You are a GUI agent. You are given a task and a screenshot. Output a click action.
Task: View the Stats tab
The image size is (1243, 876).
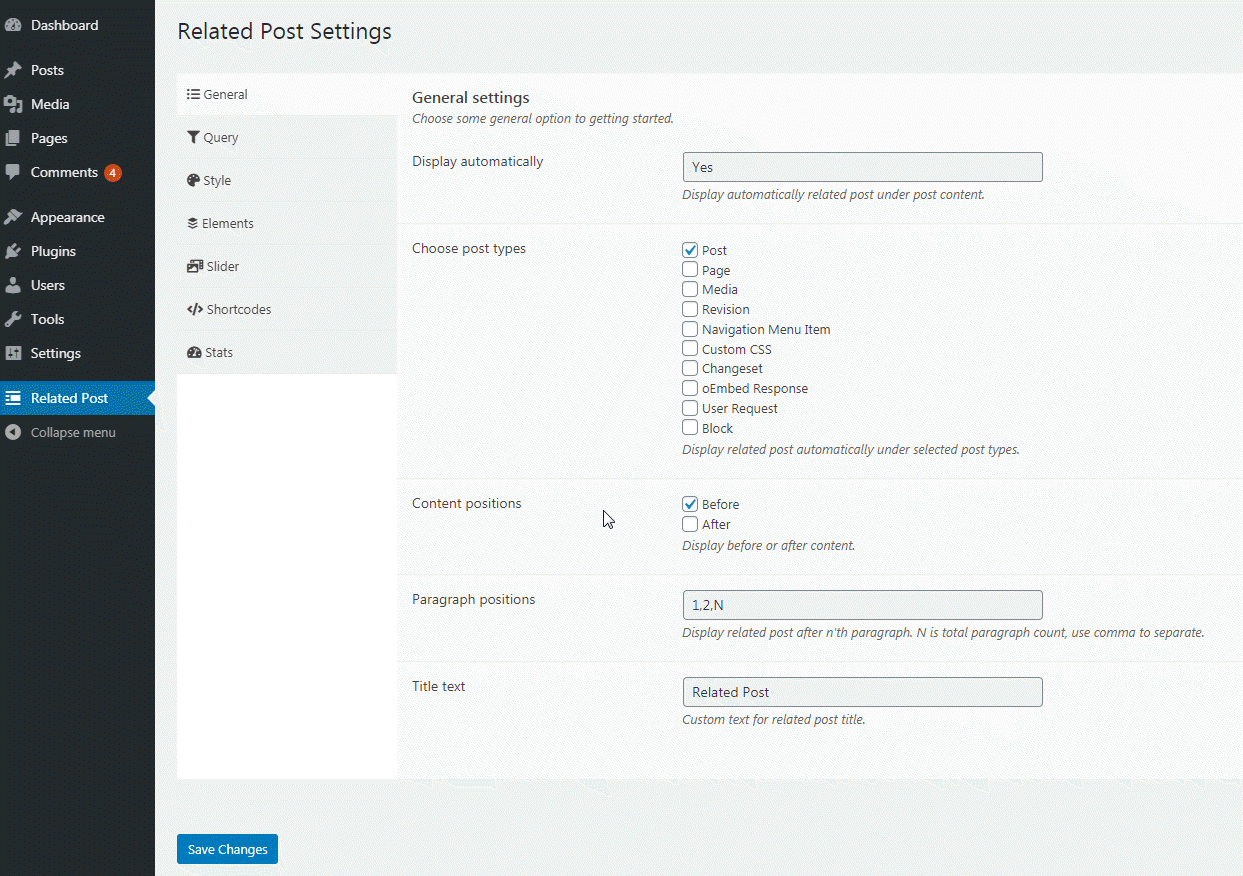pyautogui.click(x=287, y=352)
